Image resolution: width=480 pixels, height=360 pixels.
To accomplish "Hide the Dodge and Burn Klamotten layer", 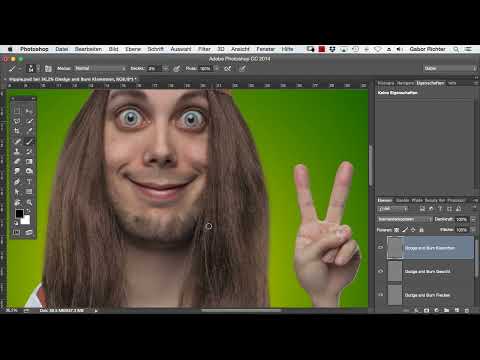I will (x=381, y=248).
